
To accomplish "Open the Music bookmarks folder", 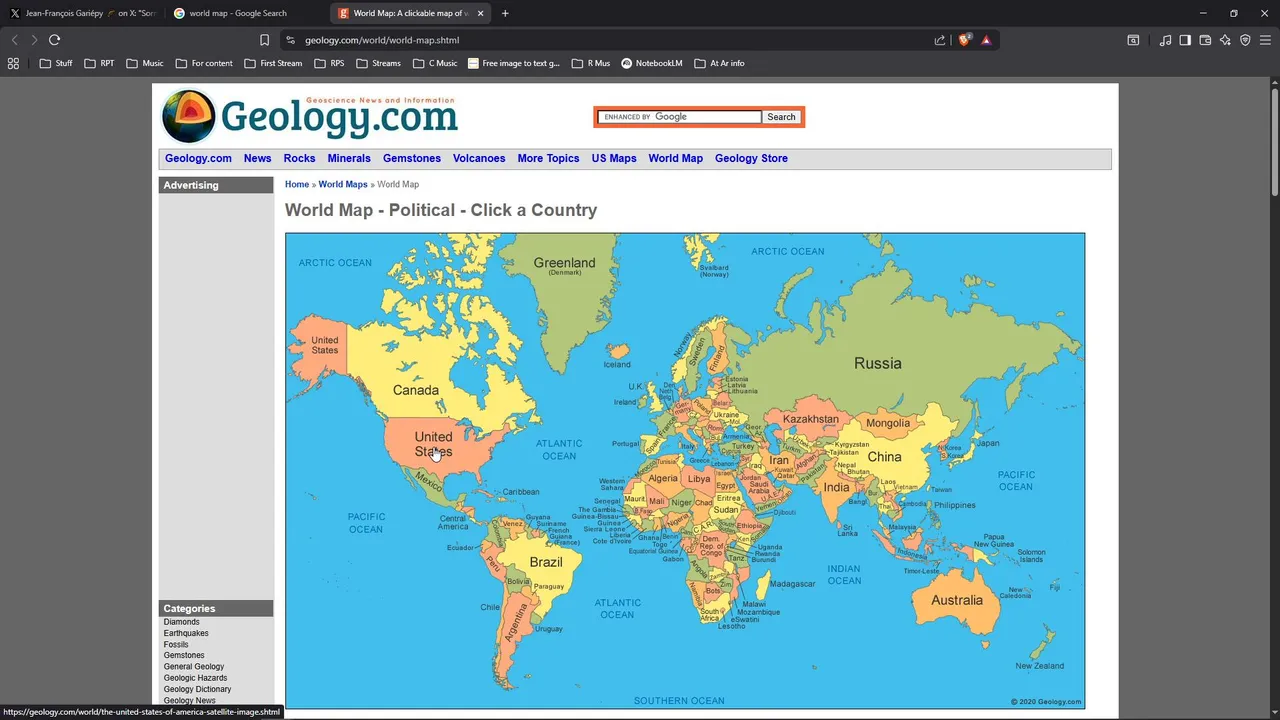I will 145,63.
